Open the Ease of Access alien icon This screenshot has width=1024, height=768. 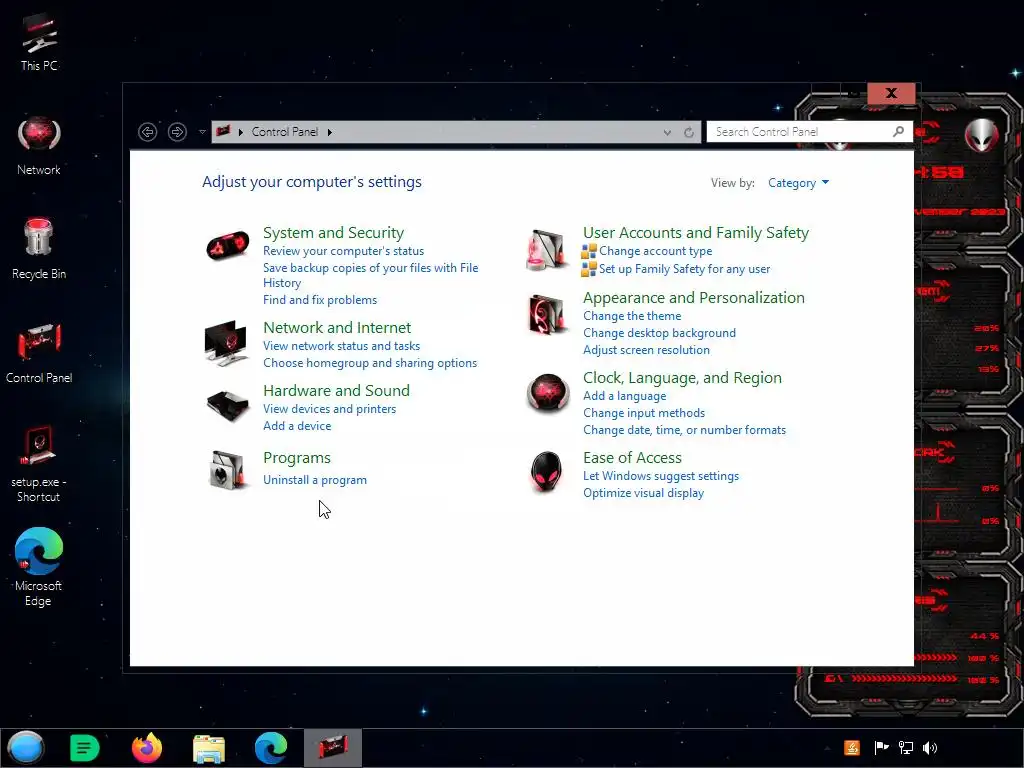pos(546,471)
